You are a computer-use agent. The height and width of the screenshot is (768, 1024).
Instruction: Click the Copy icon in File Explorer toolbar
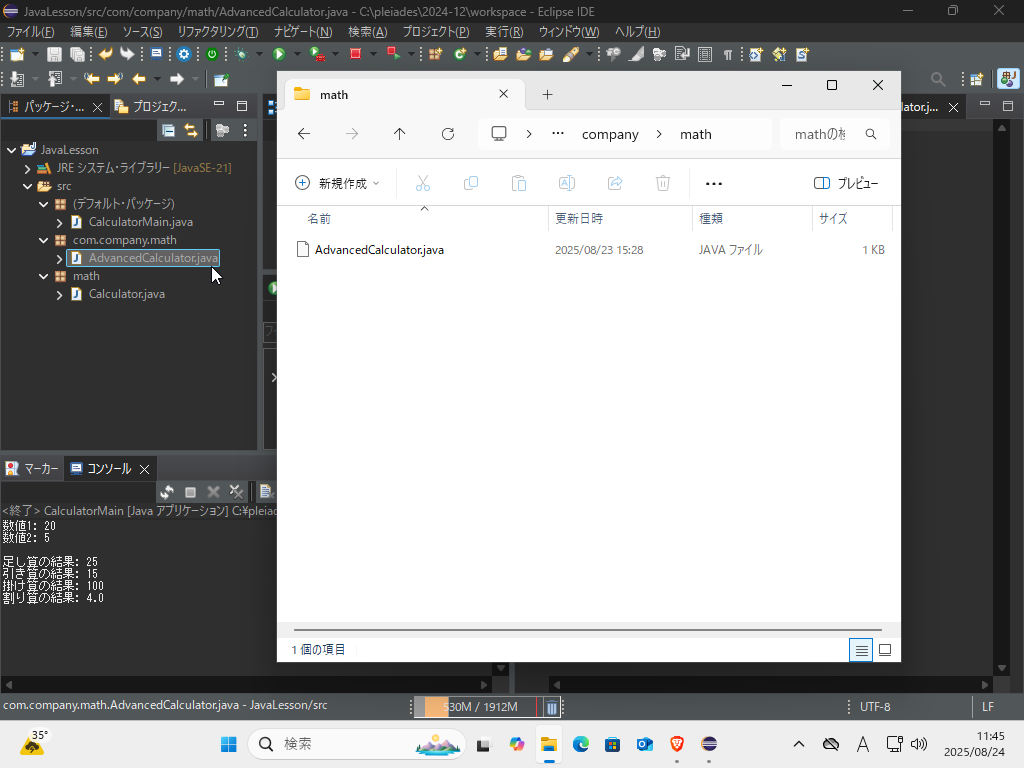470,184
